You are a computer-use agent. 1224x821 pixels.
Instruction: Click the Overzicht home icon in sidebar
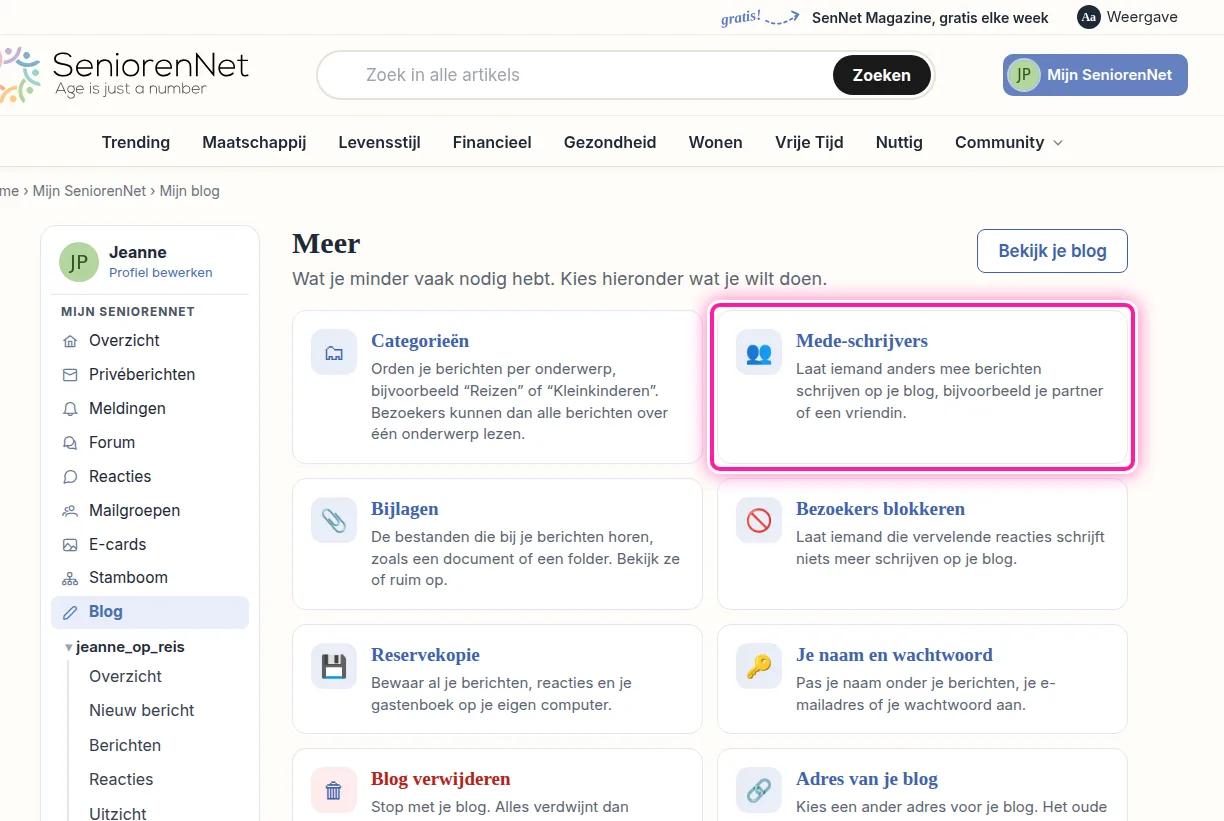pos(70,341)
